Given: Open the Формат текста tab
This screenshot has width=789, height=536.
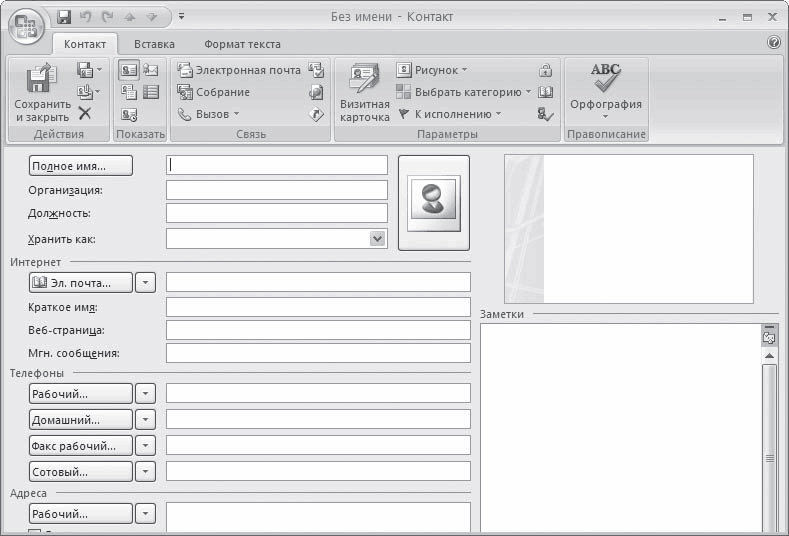Looking at the screenshot, I should click(242, 44).
